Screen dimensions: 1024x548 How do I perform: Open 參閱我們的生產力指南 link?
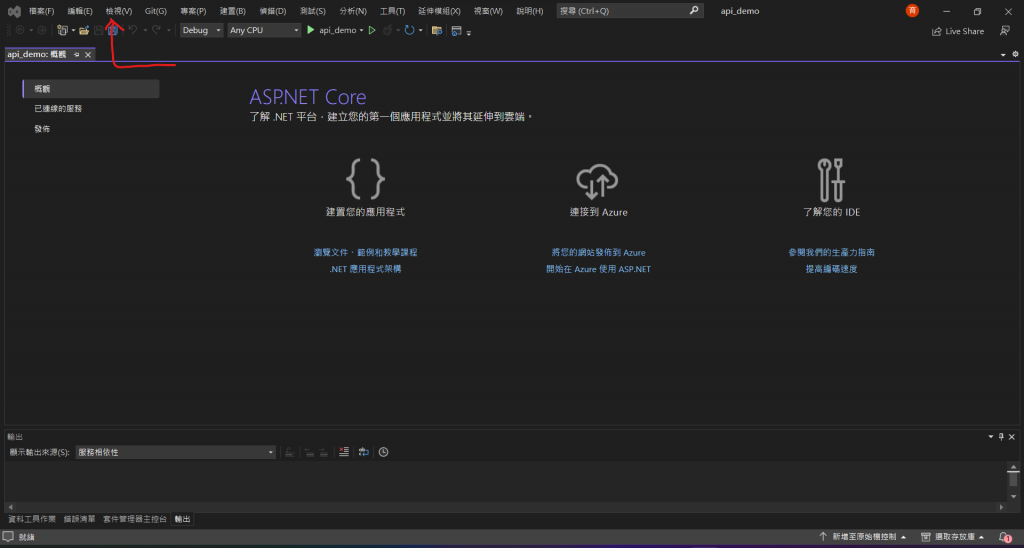tap(831, 252)
